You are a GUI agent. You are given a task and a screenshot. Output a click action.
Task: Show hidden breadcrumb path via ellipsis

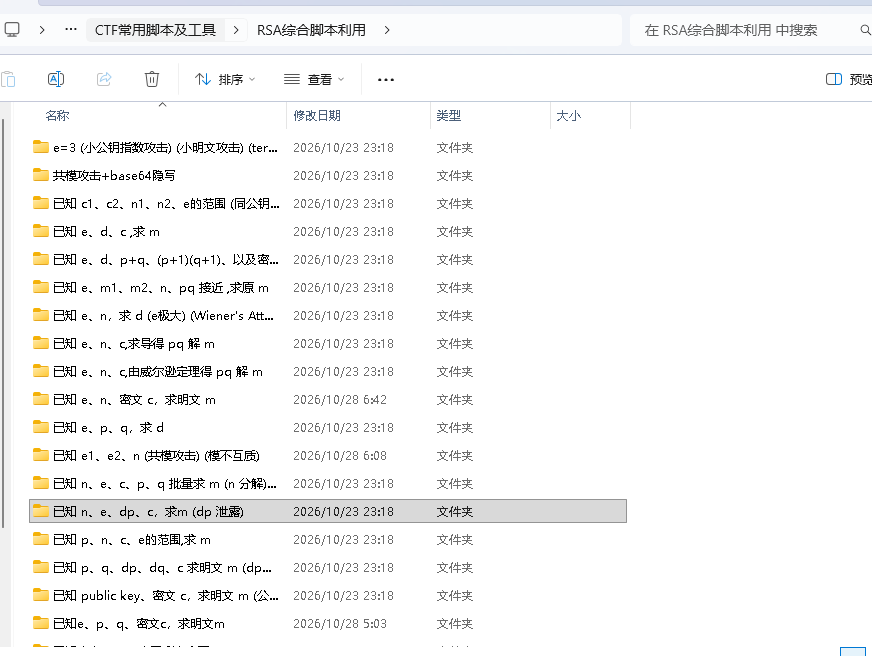click(71, 29)
